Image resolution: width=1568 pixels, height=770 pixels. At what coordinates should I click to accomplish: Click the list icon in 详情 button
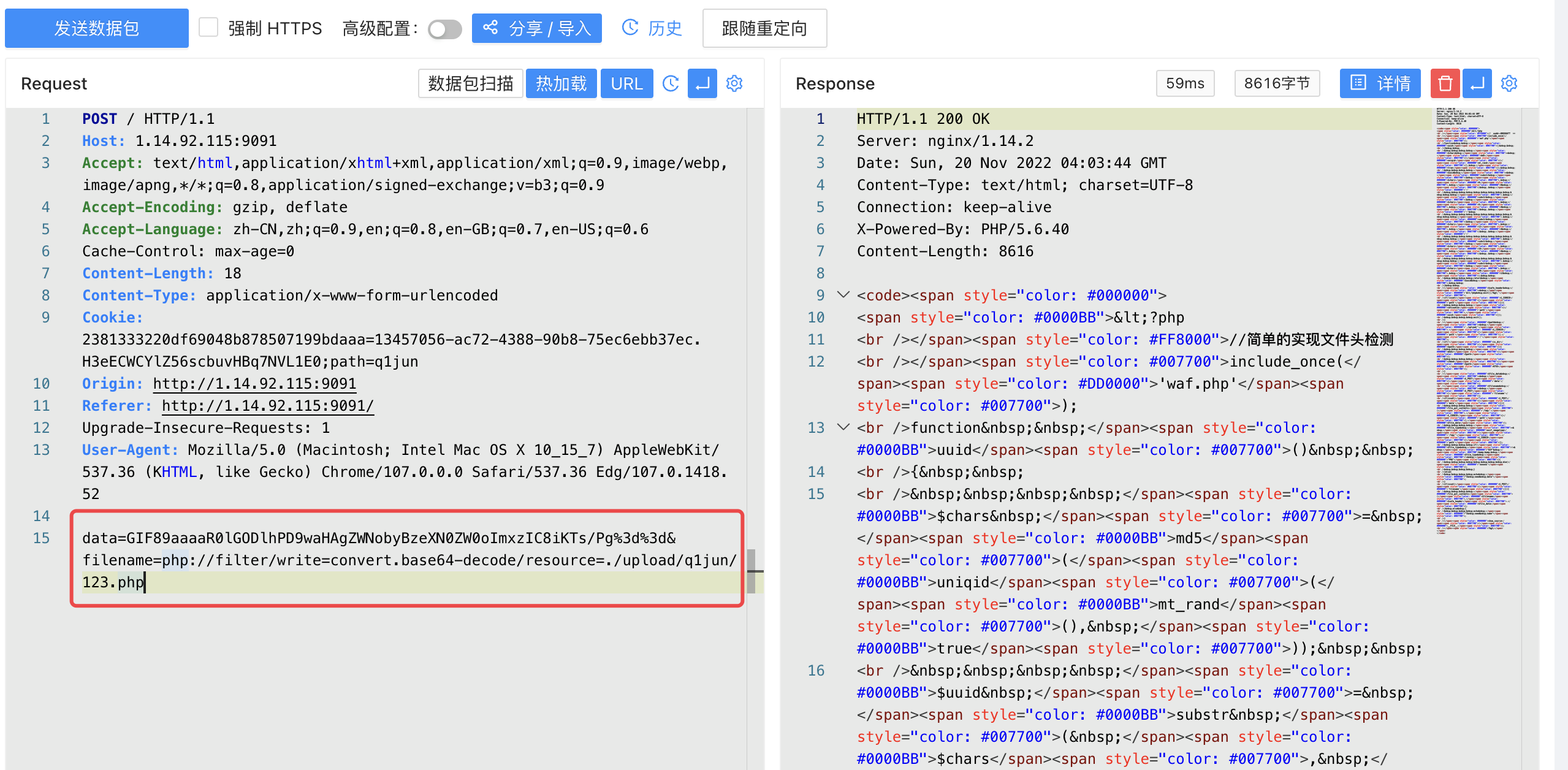[1358, 83]
